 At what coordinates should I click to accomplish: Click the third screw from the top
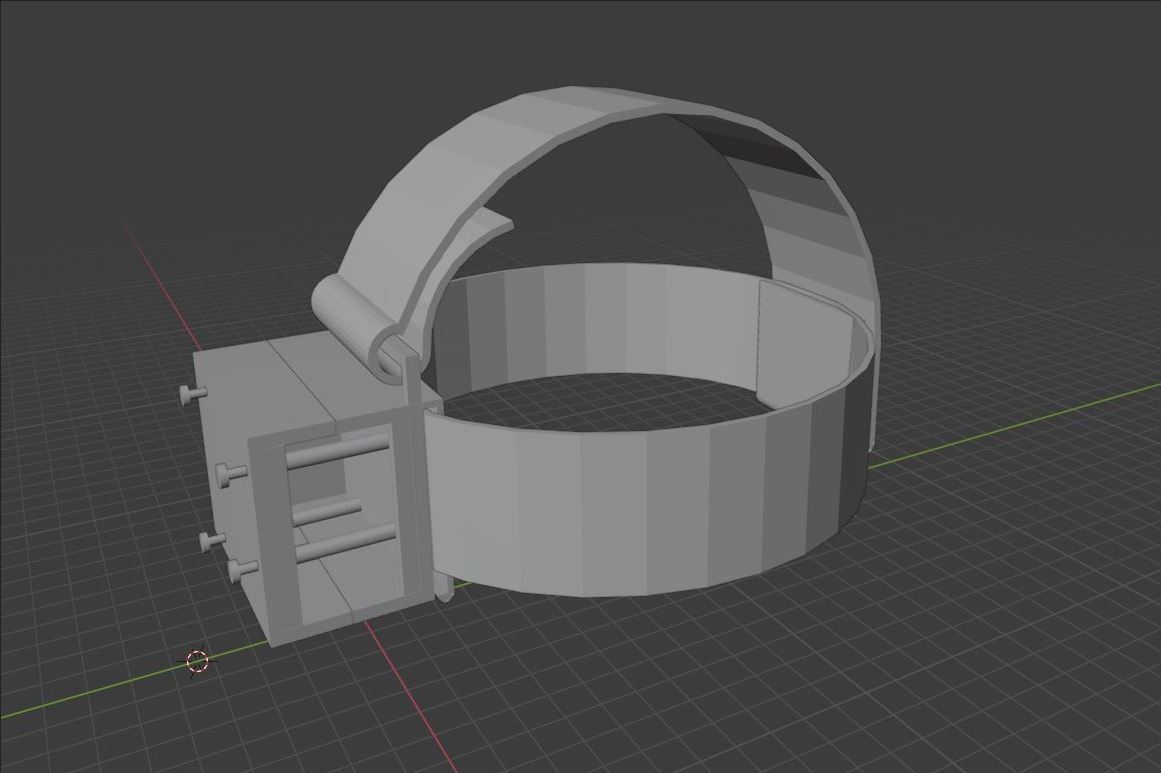pos(212,542)
